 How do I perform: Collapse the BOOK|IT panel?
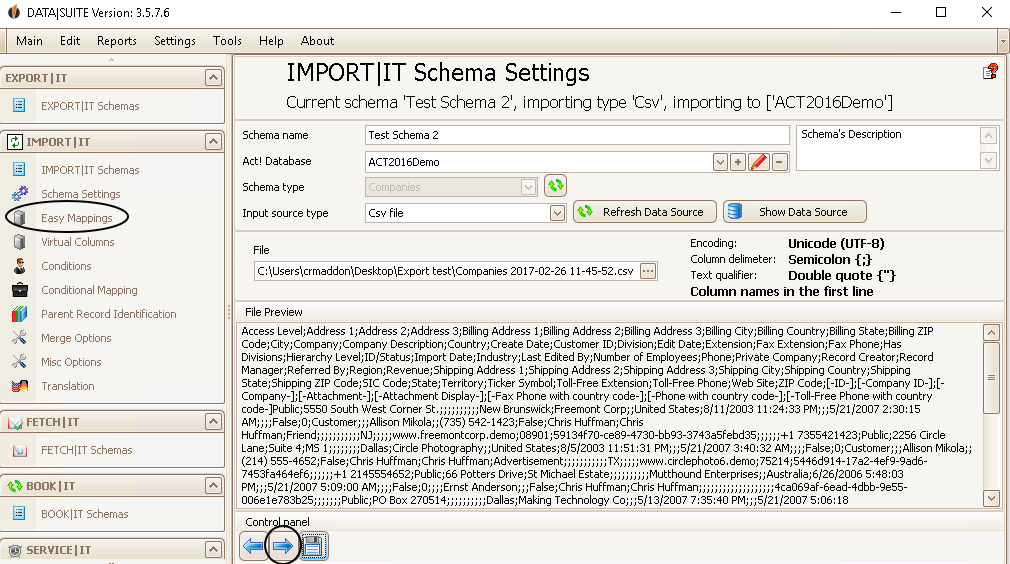tap(213, 485)
